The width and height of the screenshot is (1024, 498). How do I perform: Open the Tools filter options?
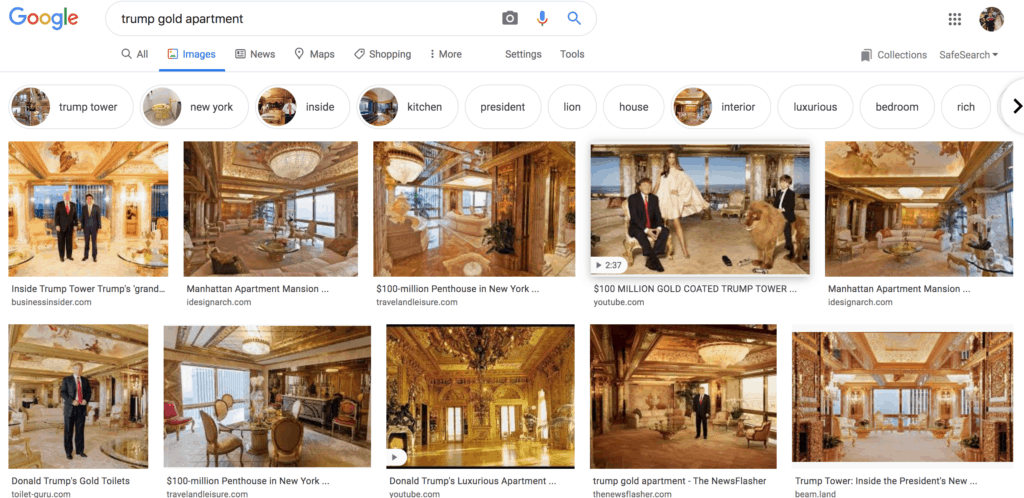point(572,54)
